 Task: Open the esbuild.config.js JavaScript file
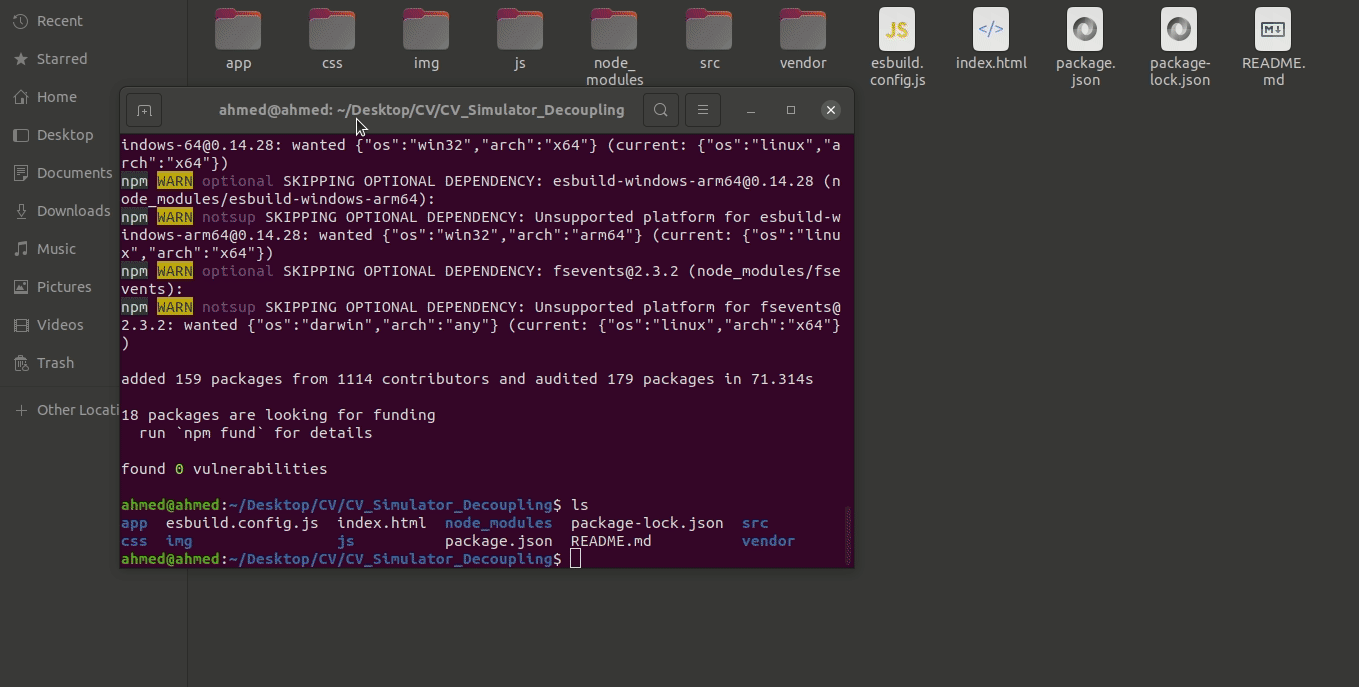pos(897,30)
